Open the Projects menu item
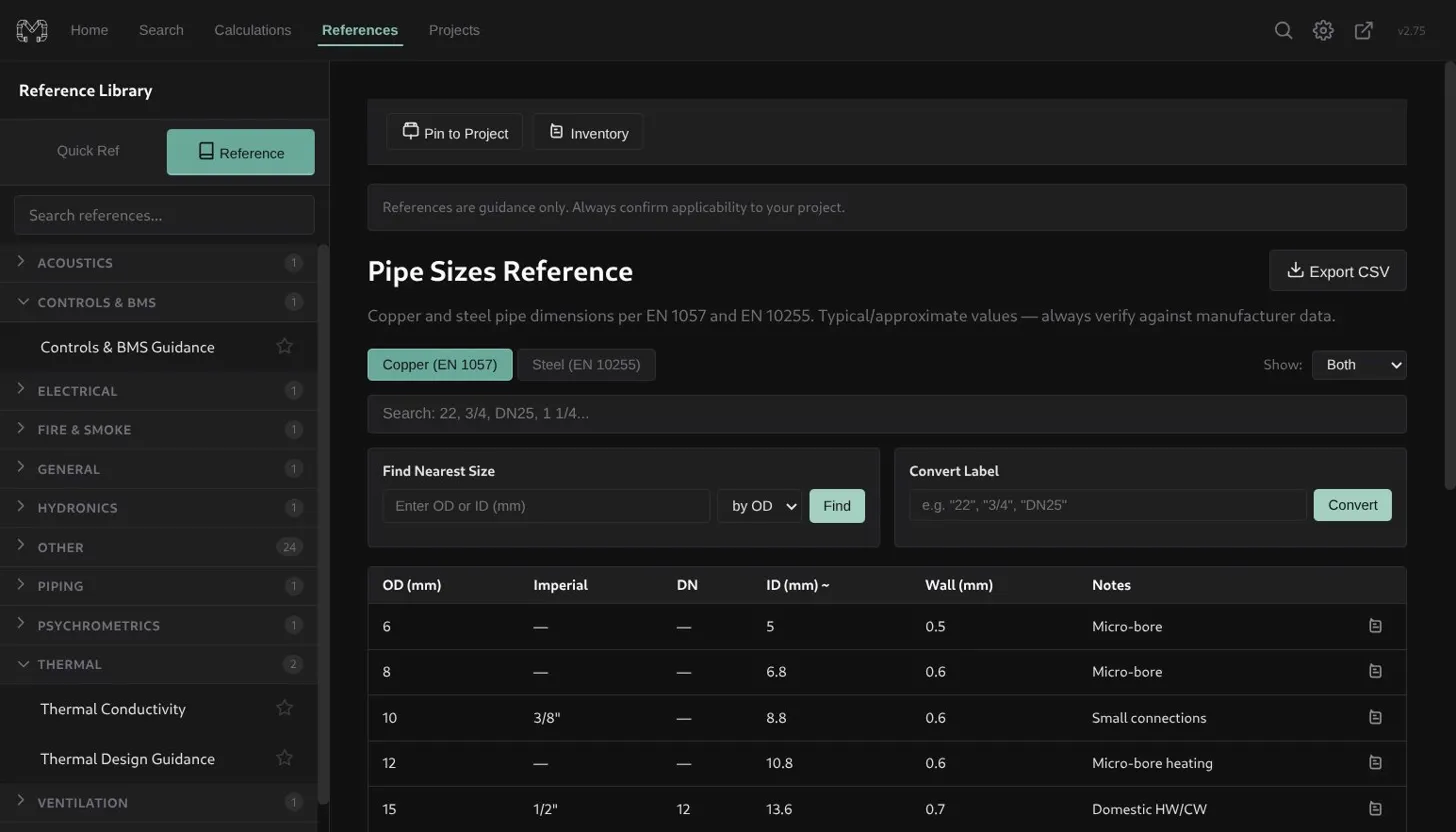 click(x=454, y=29)
